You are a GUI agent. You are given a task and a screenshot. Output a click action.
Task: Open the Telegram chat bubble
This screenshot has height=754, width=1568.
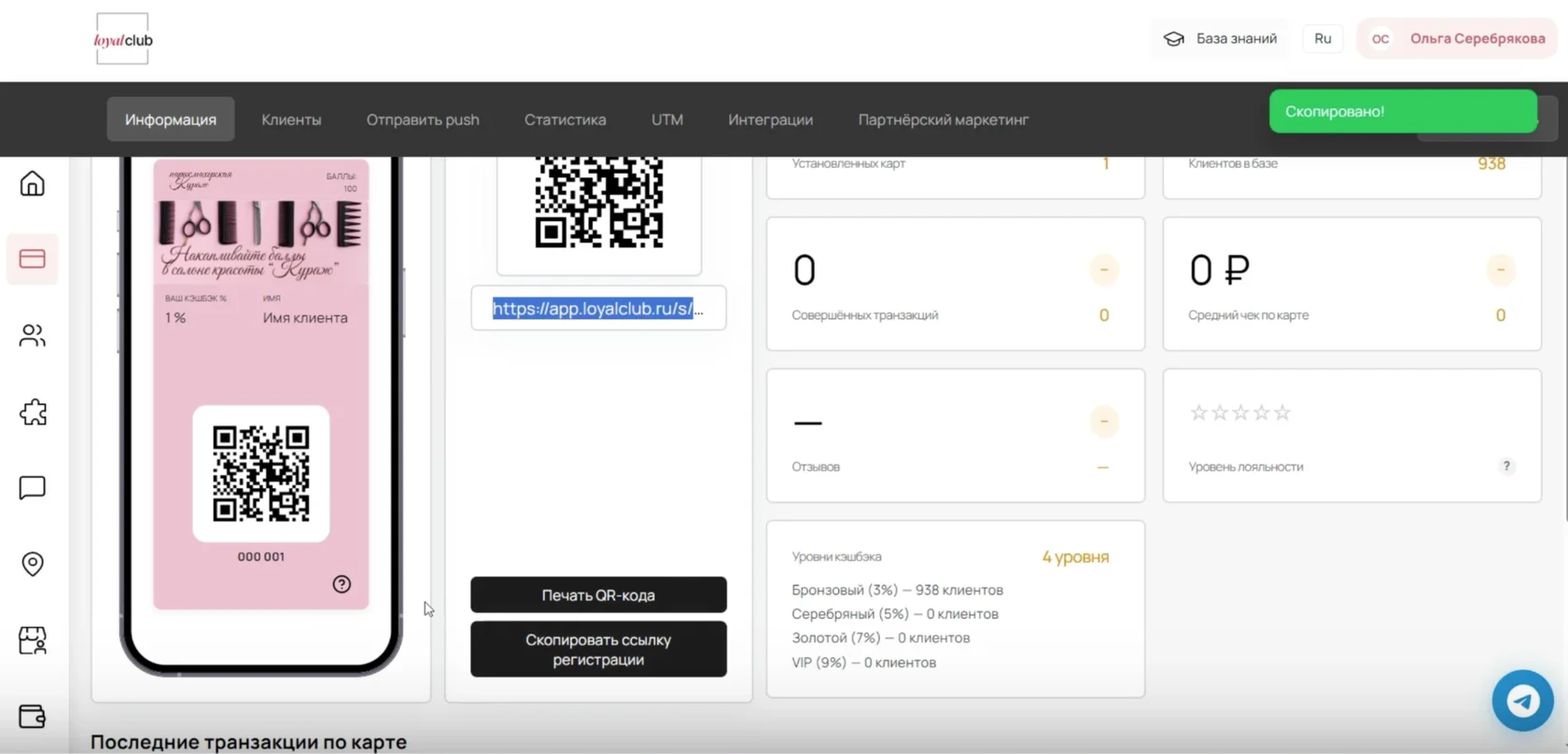1522,700
